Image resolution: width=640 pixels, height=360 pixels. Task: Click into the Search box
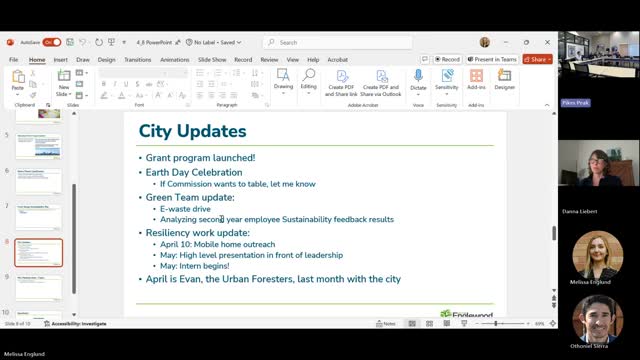pos(338,42)
